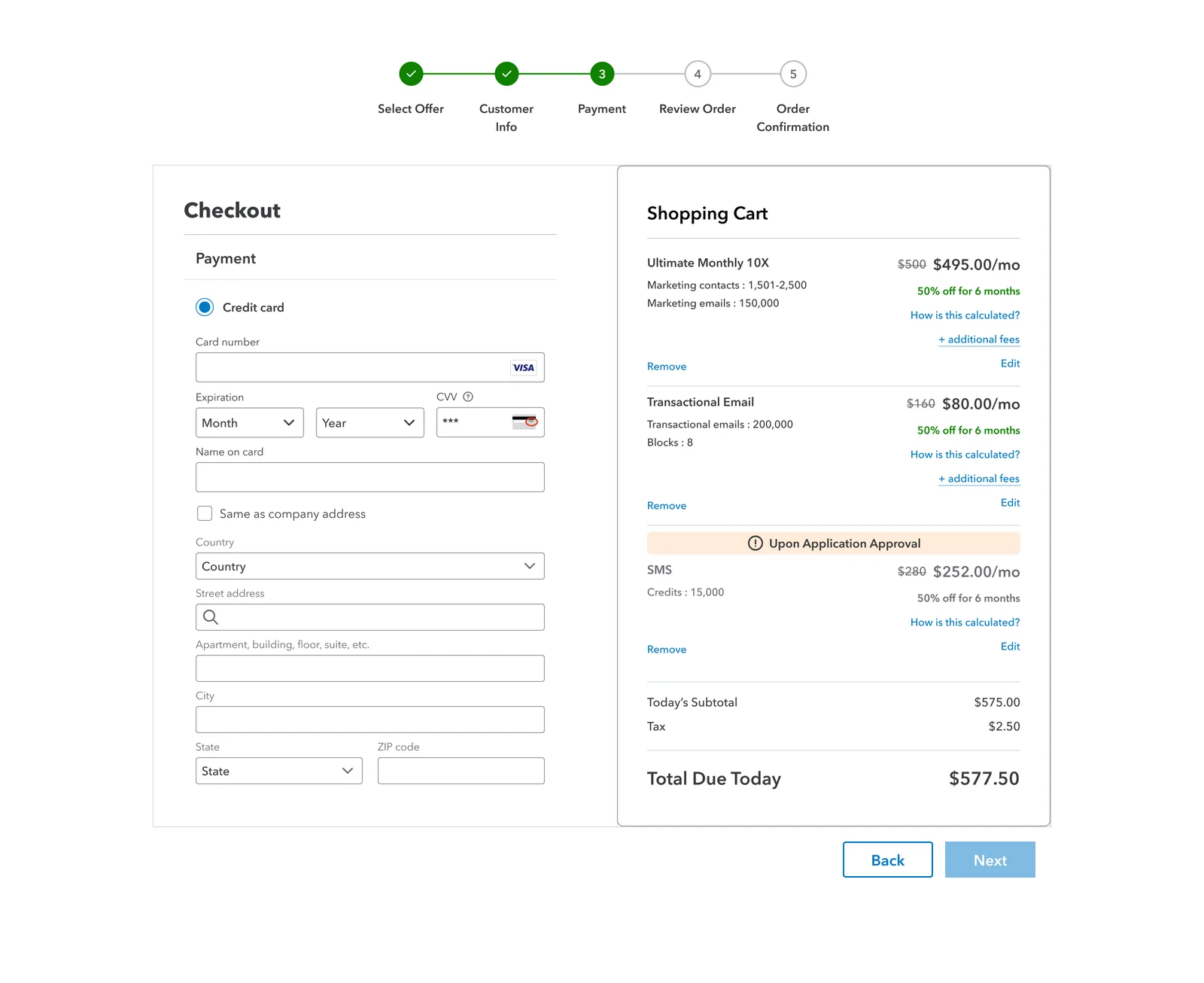Viewport: 1204px width, 983px height.
Task: Open the expiration Year dropdown
Action: coord(370,422)
